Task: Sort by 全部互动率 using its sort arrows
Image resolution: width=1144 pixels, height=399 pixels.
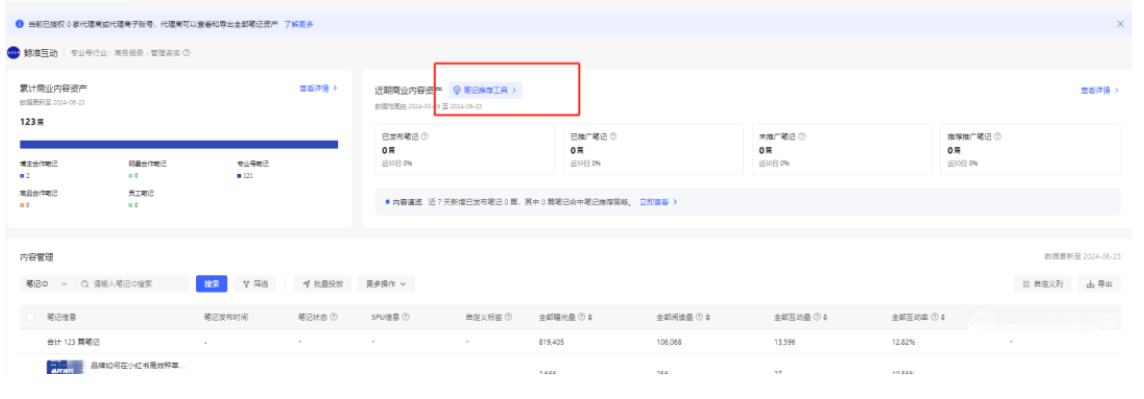Action: [943, 317]
